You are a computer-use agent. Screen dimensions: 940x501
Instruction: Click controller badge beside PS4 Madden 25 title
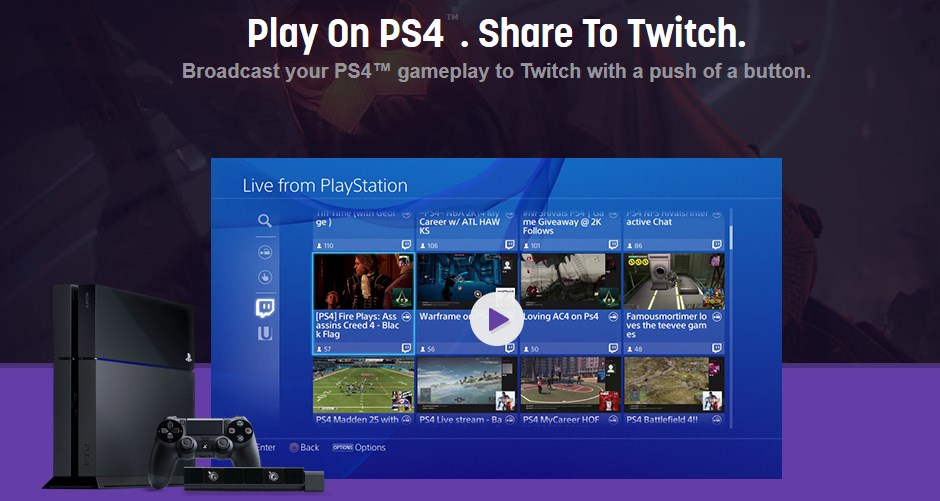[406, 420]
